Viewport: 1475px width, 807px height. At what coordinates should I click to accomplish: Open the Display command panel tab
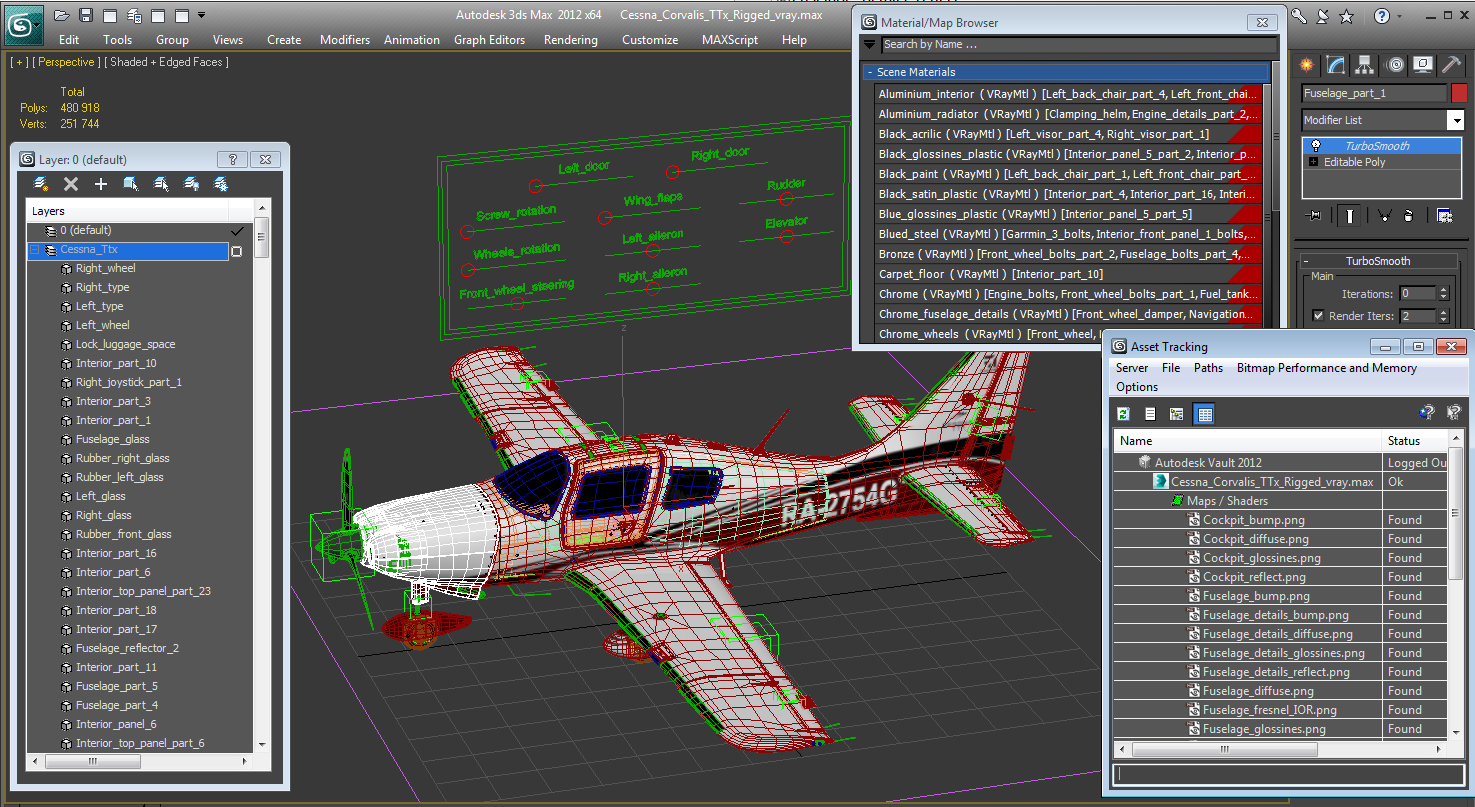coord(1423,65)
